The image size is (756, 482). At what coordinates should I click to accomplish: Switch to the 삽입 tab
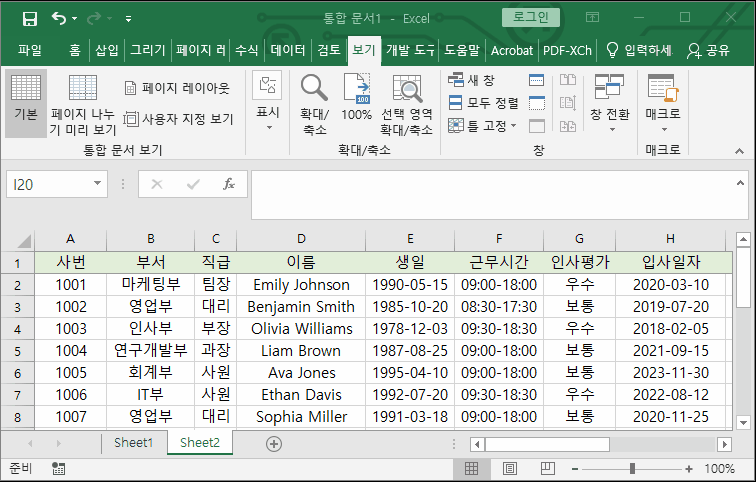(x=107, y=50)
